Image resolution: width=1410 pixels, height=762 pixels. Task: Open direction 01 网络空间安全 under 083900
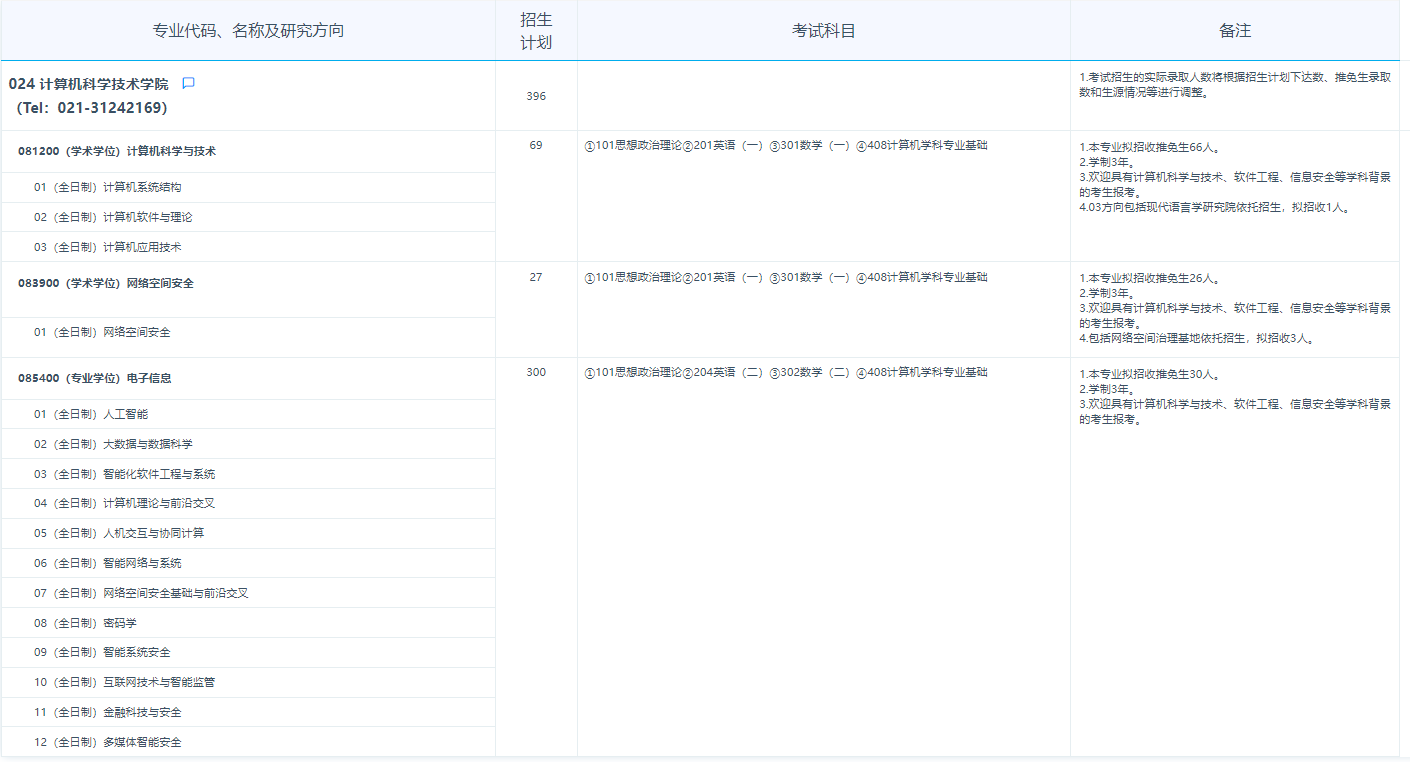(x=102, y=332)
